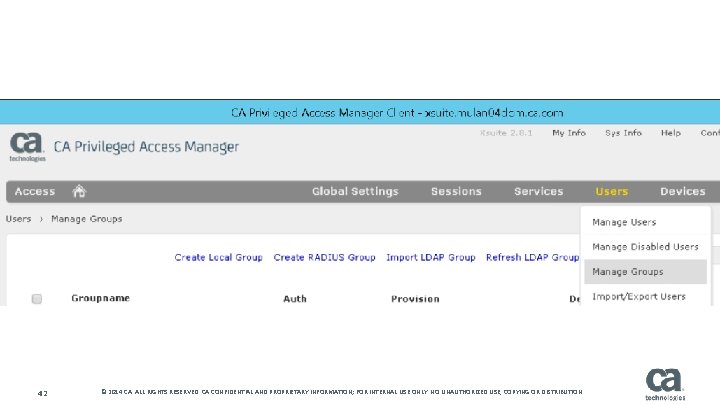Image resolution: width=720 pixels, height=405 pixels.
Task: Open the Access menu
Action: click(34, 191)
